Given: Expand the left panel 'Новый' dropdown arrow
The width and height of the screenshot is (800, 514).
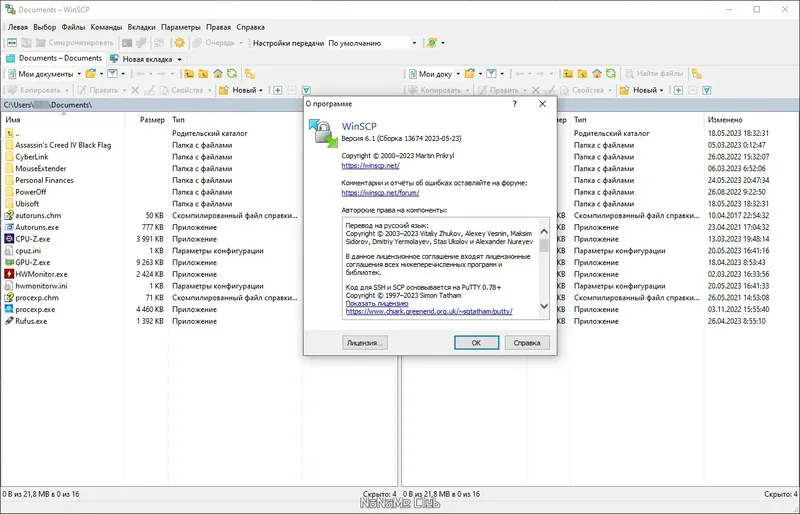Looking at the screenshot, I should point(261,90).
